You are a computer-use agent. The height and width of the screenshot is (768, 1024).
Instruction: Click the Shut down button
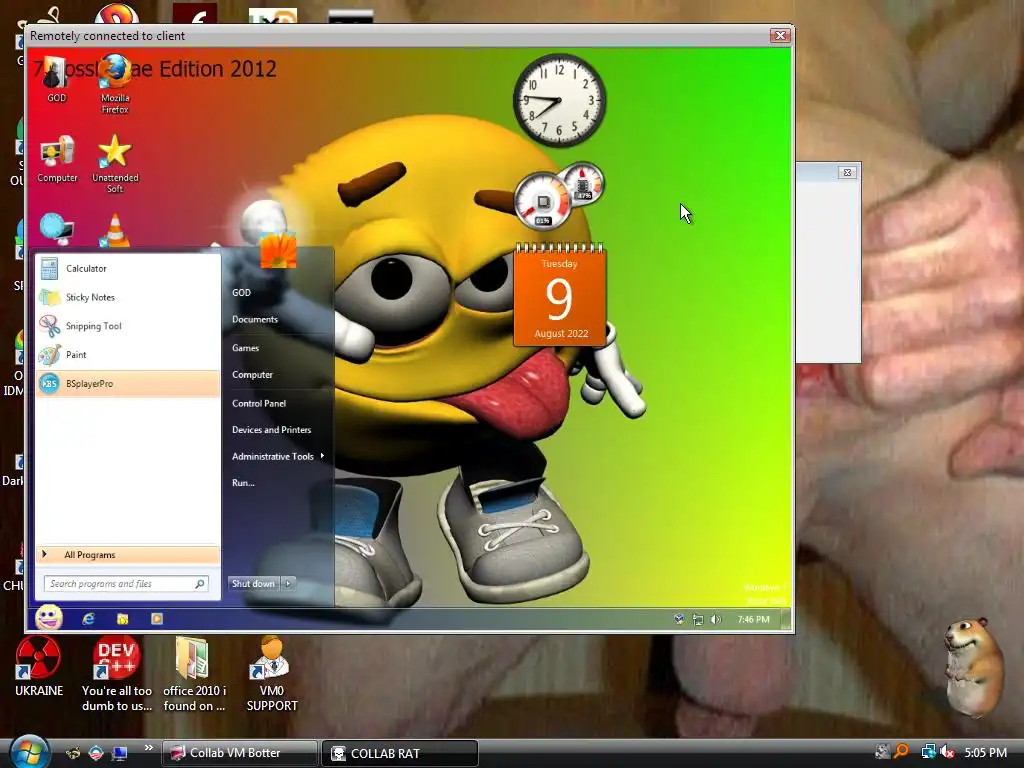pyautogui.click(x=253, y=584)
